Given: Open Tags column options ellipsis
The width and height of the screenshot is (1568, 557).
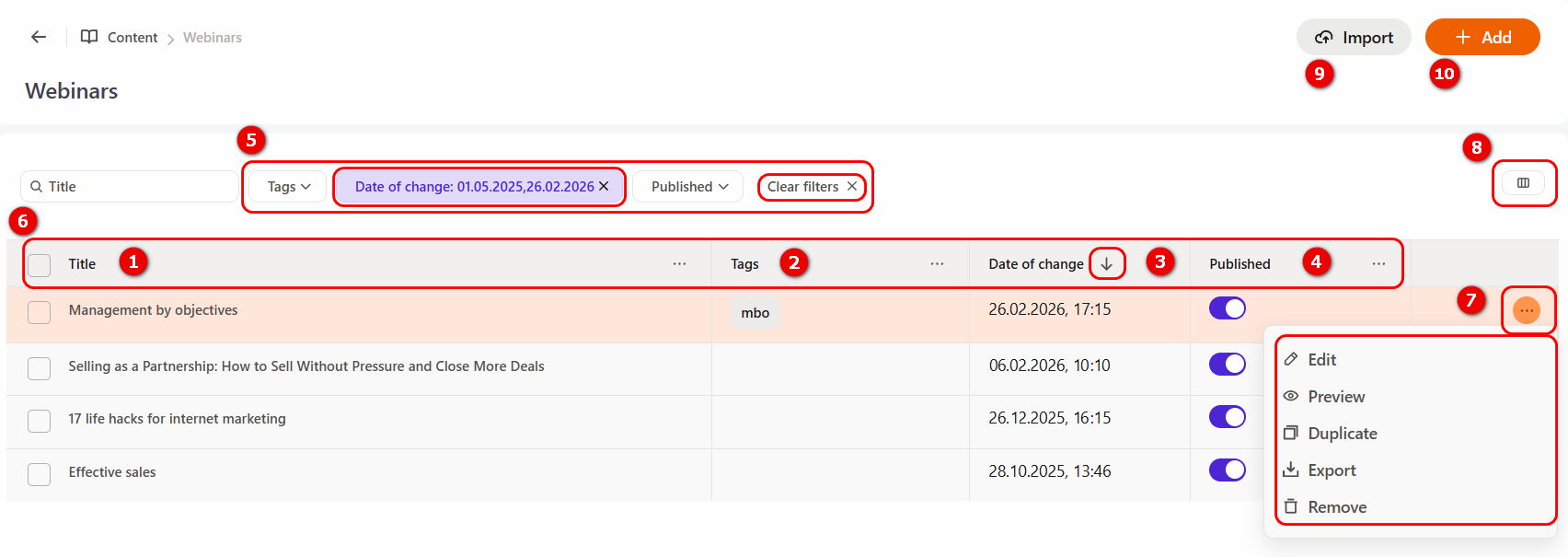Looking at the screenshot, I should [x=937, y=264].
